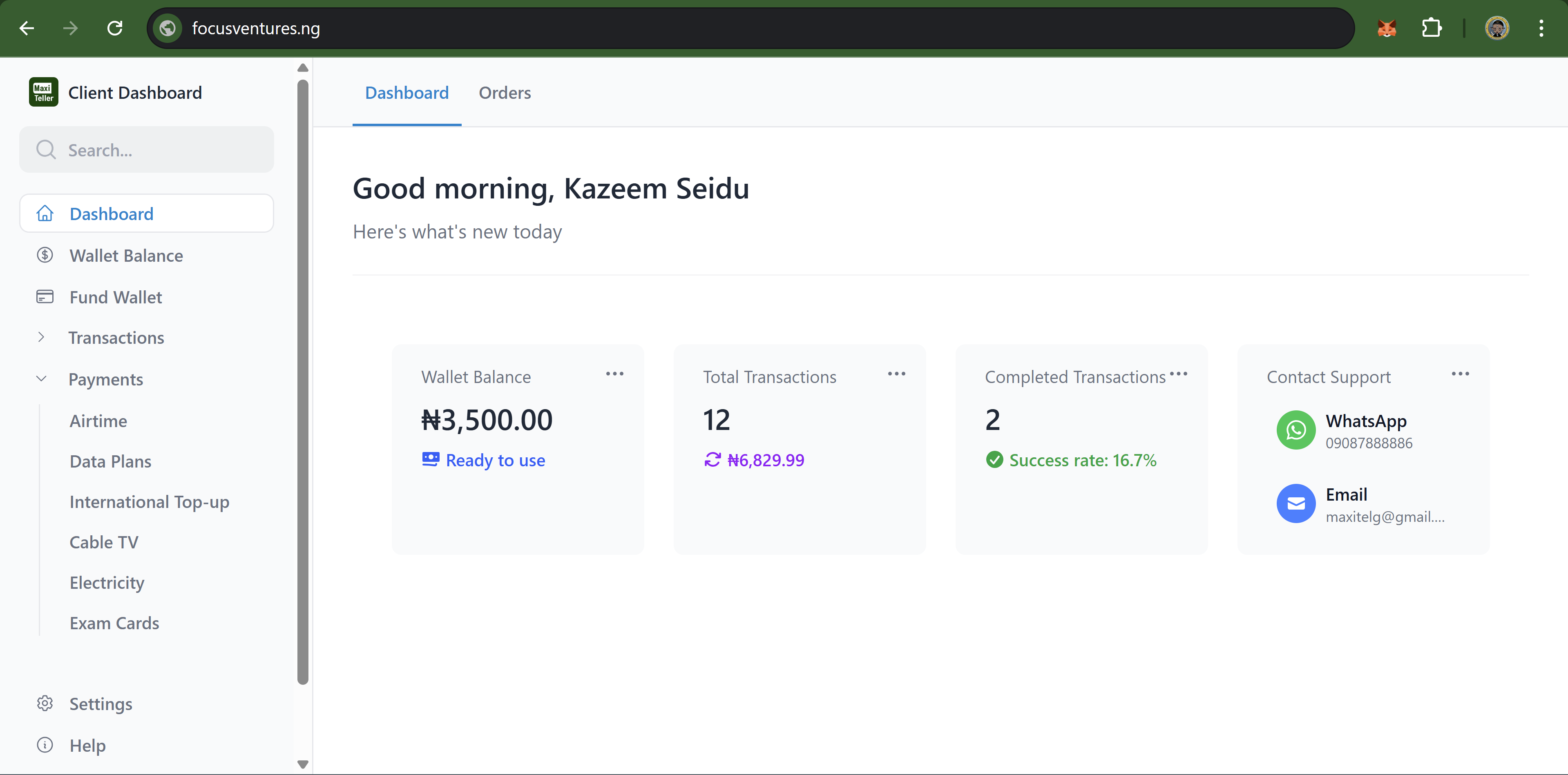This screenshot has height=775, width=1568.
Task: Click the Maxi Teller logo icon
Action: [x=43, y=92]
